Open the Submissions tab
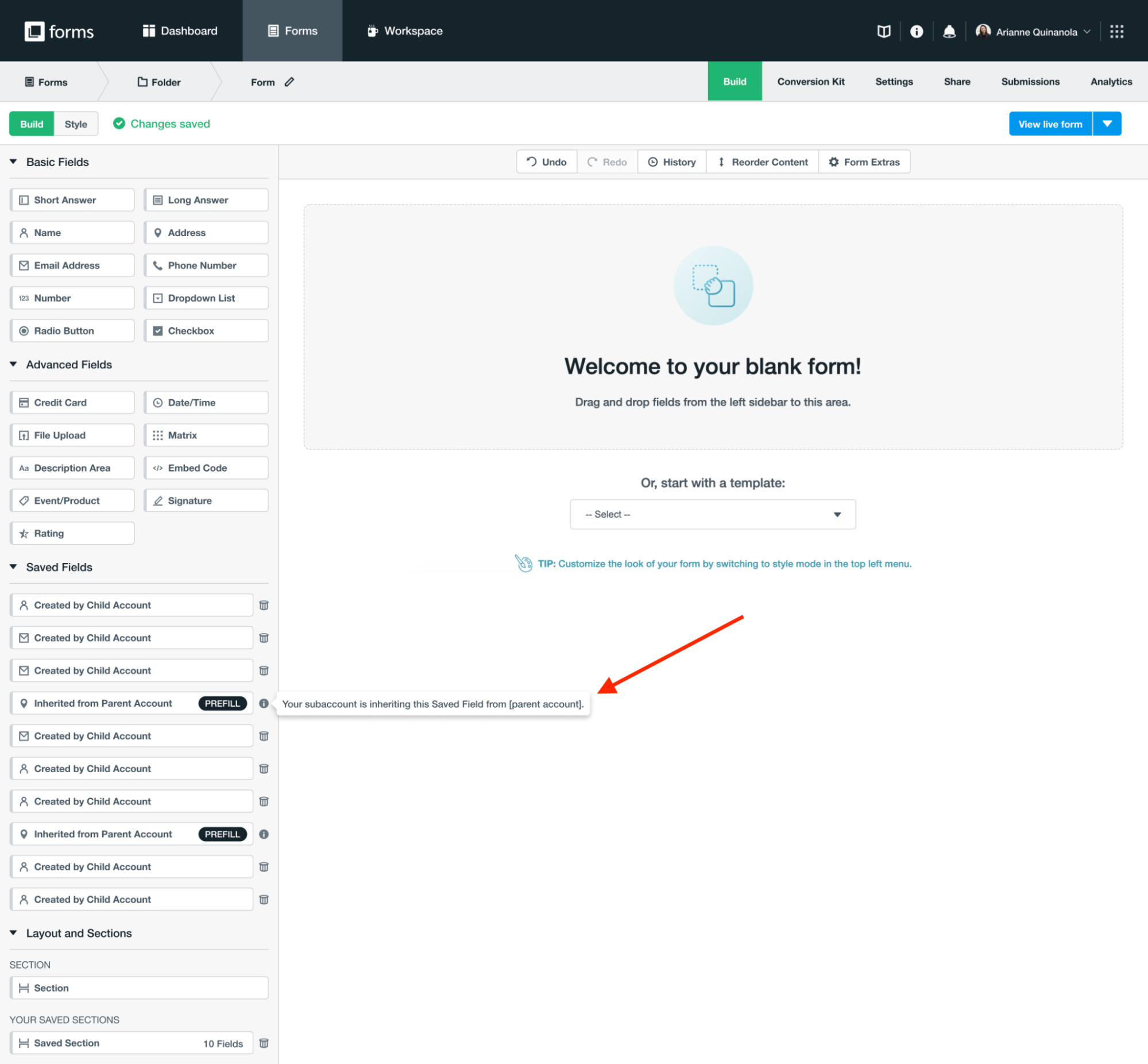The width and height of the screenshot is (1148, 1064). tap(1030, 82)
